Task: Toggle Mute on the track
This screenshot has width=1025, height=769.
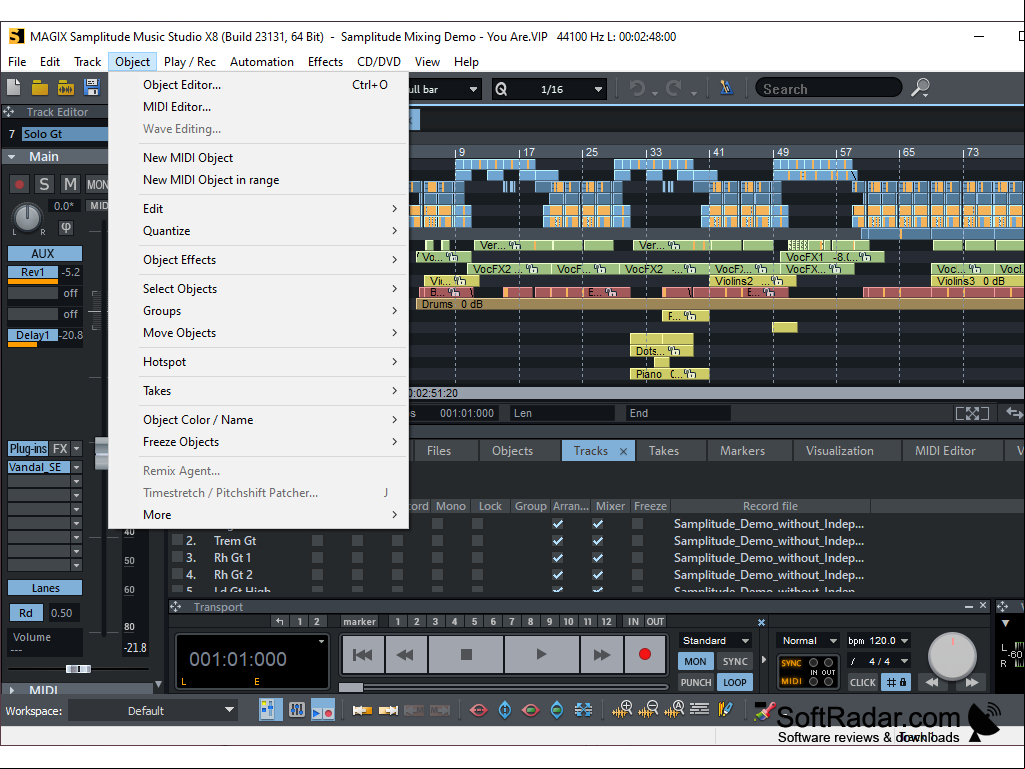Action: 70,184
